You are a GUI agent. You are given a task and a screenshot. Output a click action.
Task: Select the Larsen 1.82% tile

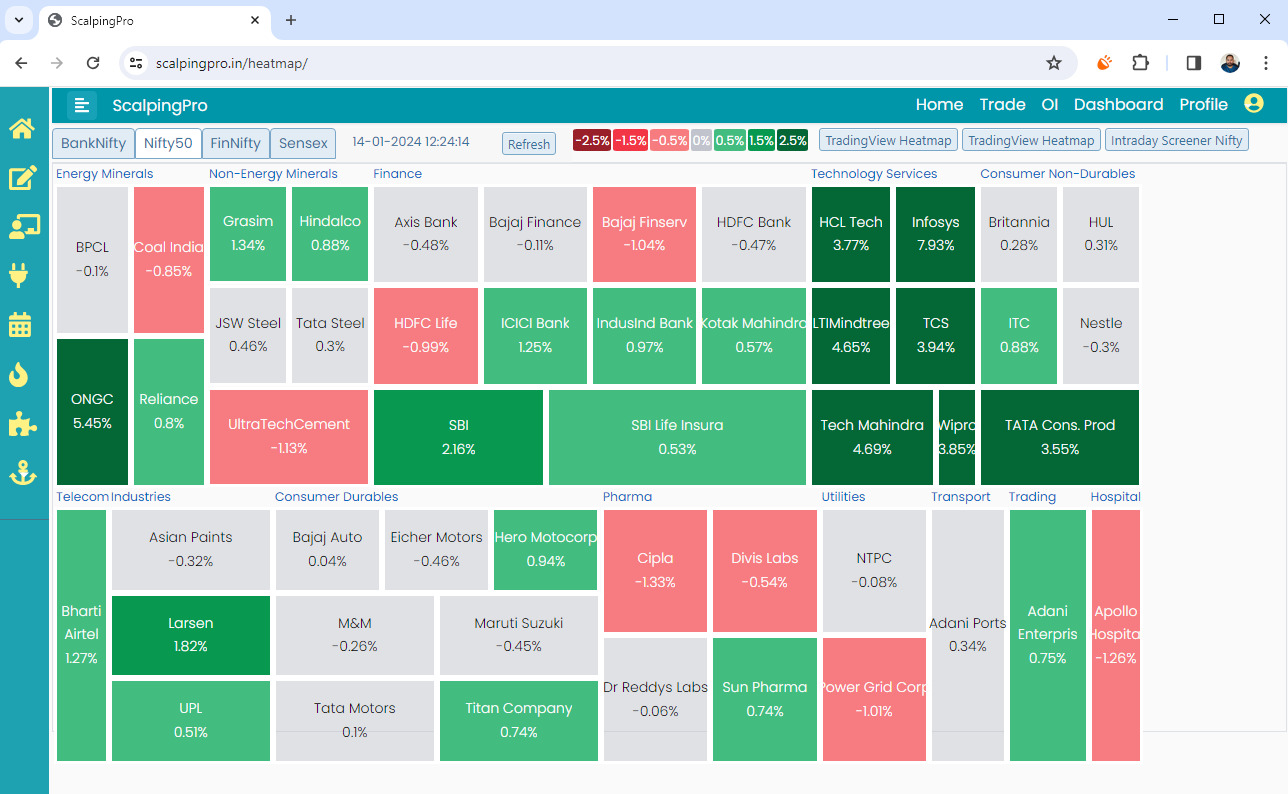pos(190,635)
